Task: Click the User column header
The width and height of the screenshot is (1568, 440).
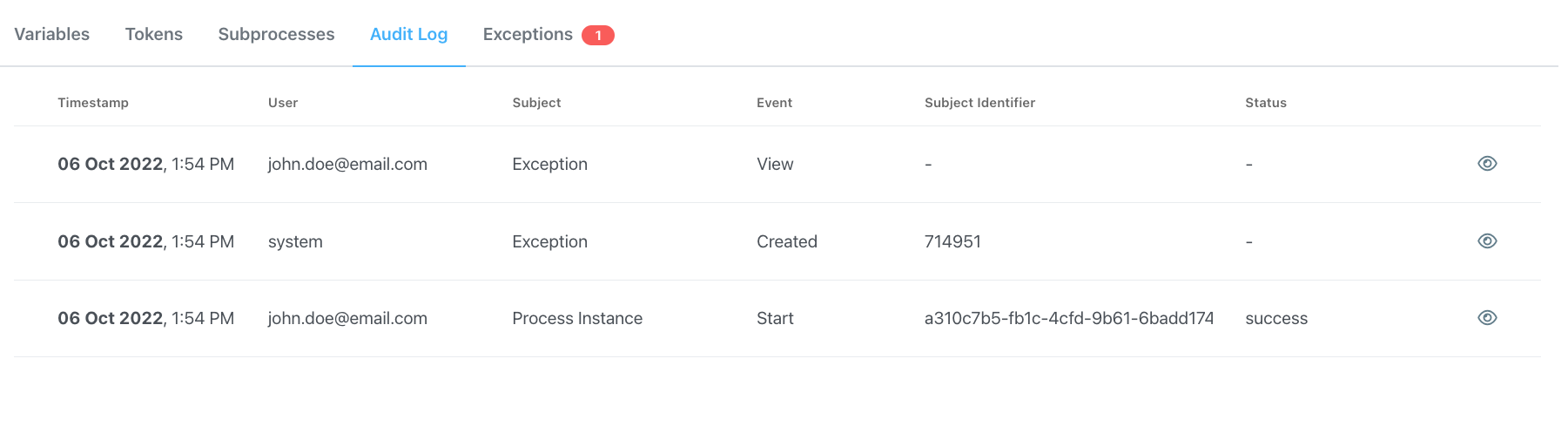Action: pyautogui.click(x=283, y=103)
